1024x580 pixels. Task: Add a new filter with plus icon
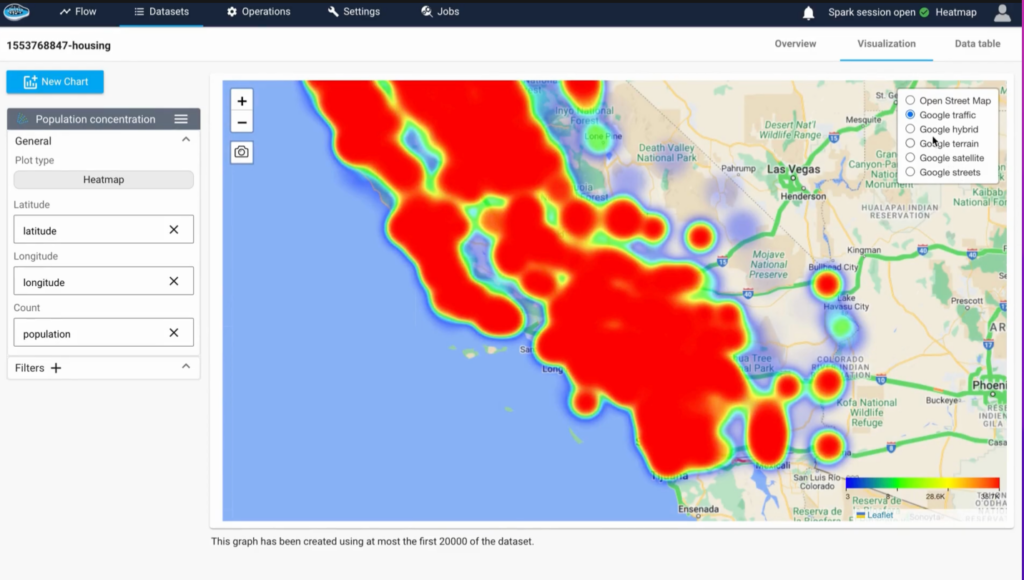tap(56, 368)
